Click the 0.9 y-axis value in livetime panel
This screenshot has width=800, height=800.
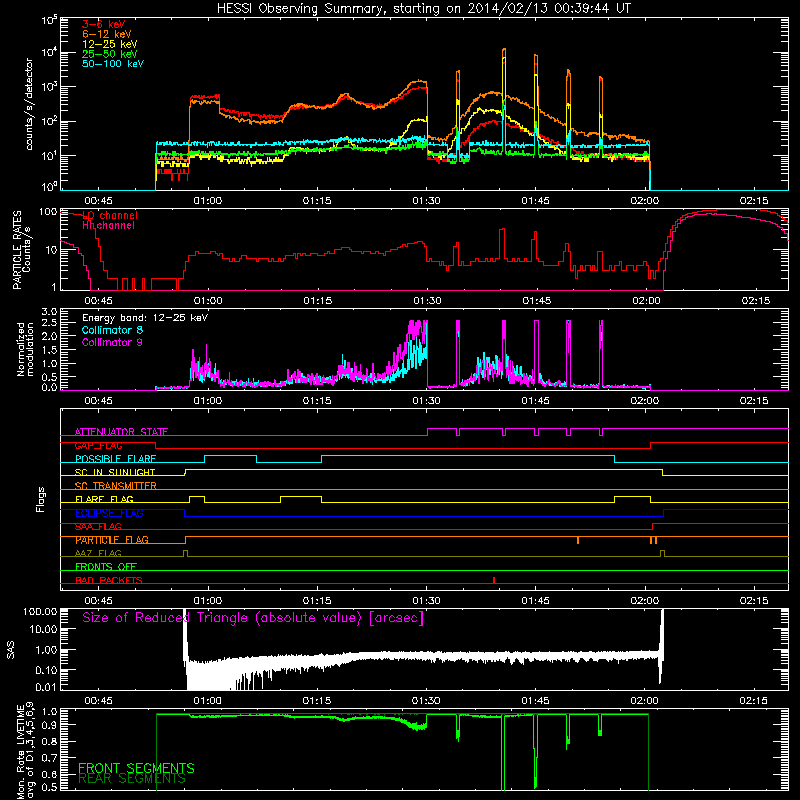51,724
